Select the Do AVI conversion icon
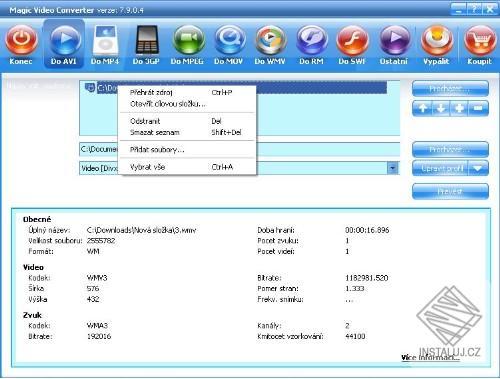Viewport: 500px width, 379px height. pos(64,41)
